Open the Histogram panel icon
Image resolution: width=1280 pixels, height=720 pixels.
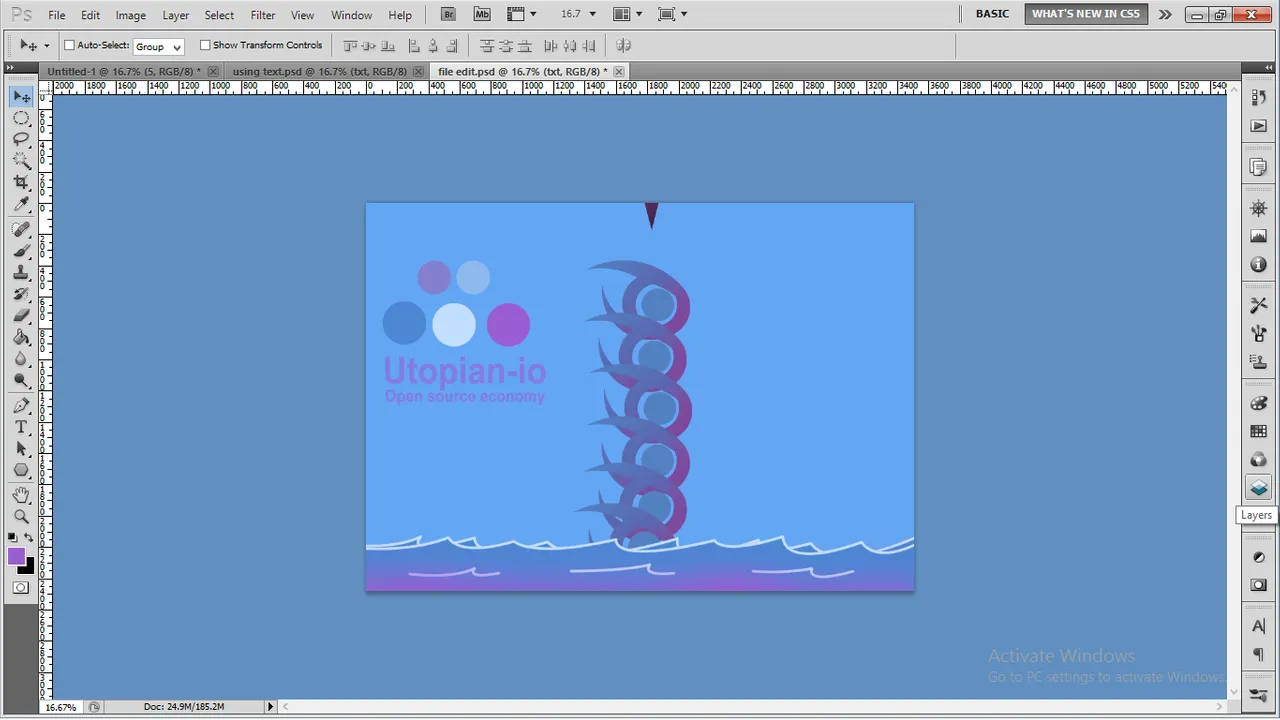pos(1258,236)
